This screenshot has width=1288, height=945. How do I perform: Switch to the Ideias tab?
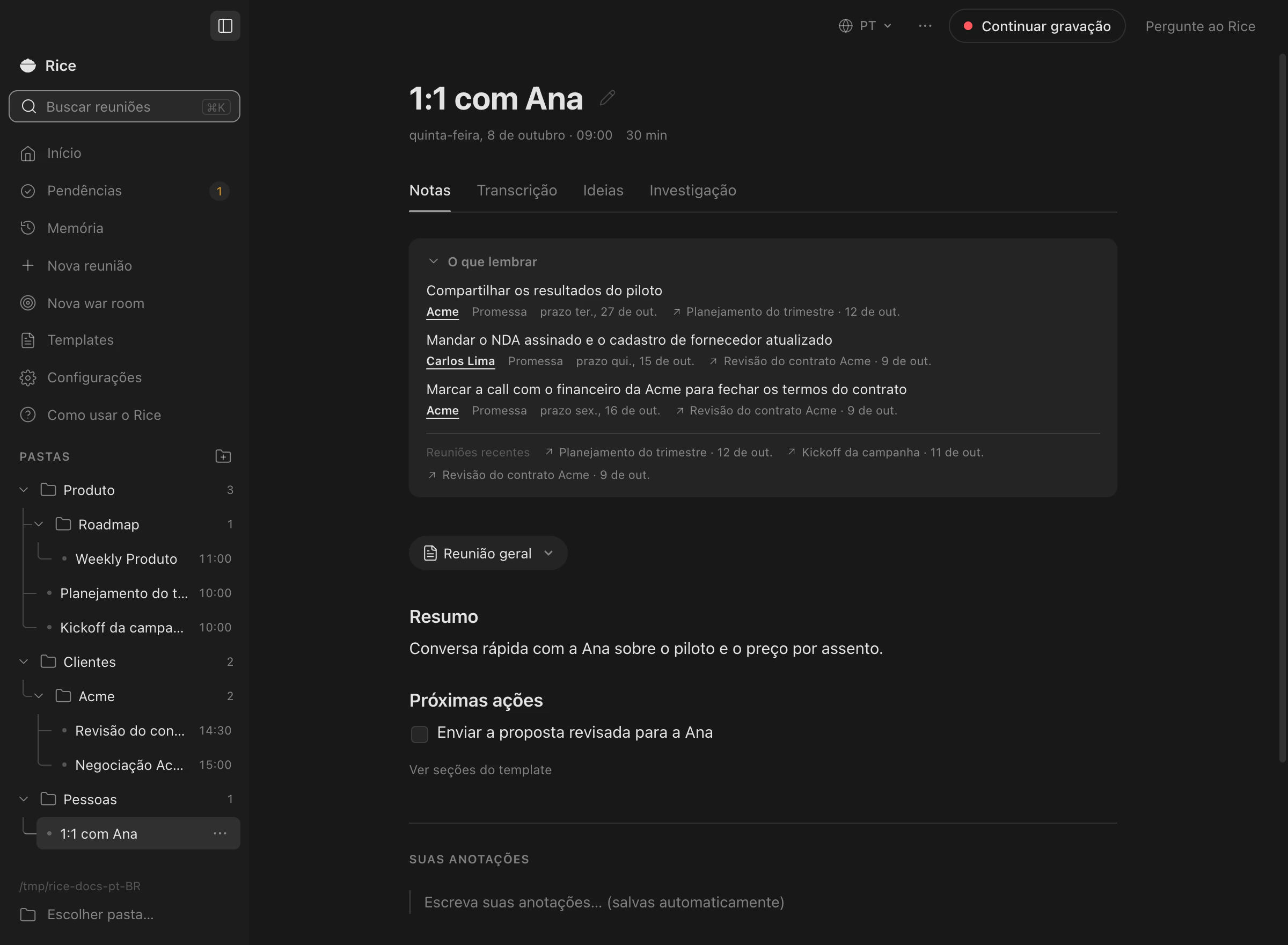(x=603, y=191)
